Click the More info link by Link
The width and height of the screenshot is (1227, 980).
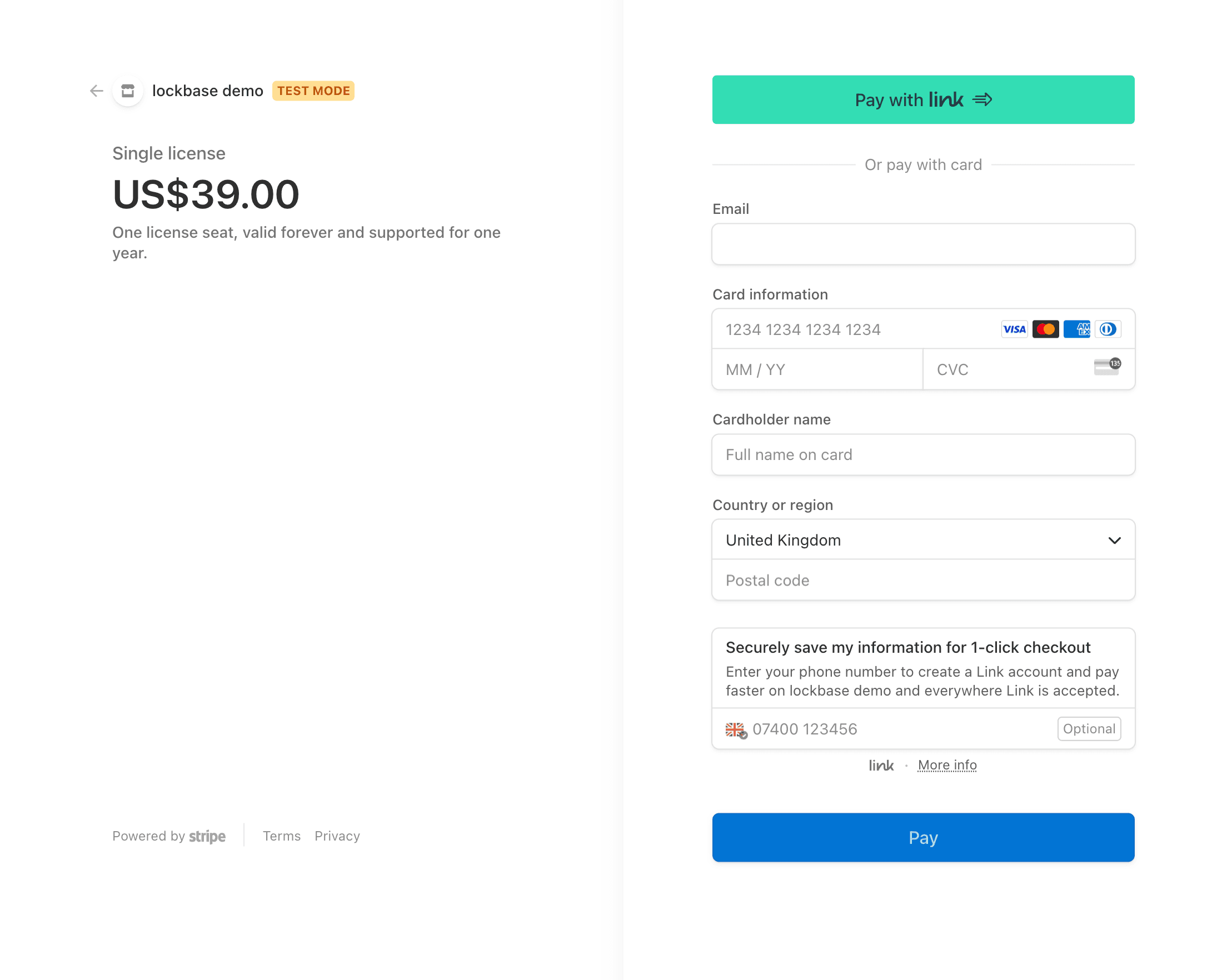pyautogui.click(x=947, y=765)
